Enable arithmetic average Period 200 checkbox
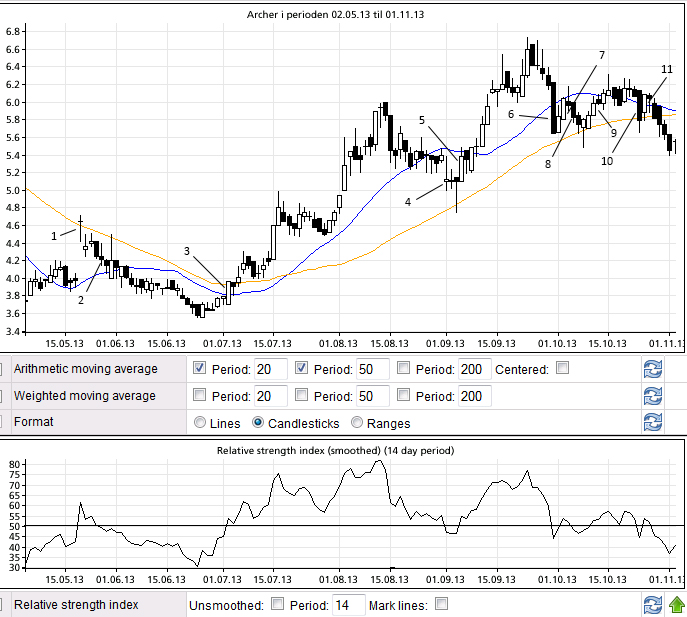687x617 pixels. click(404, 368)
